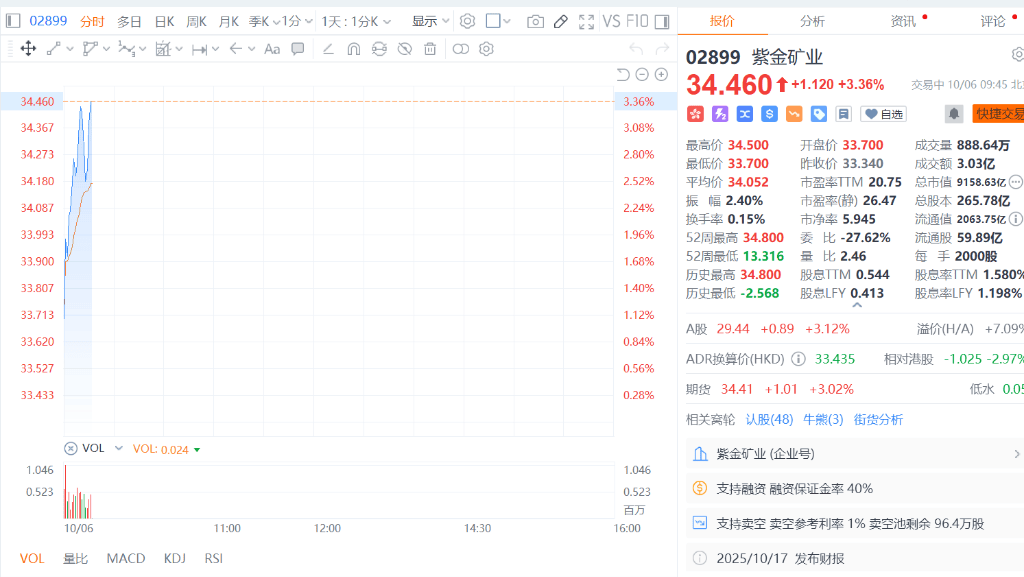Open 紫金矿业 (企业号) company page row
The image size is (1024, 577).
(851, 454)
